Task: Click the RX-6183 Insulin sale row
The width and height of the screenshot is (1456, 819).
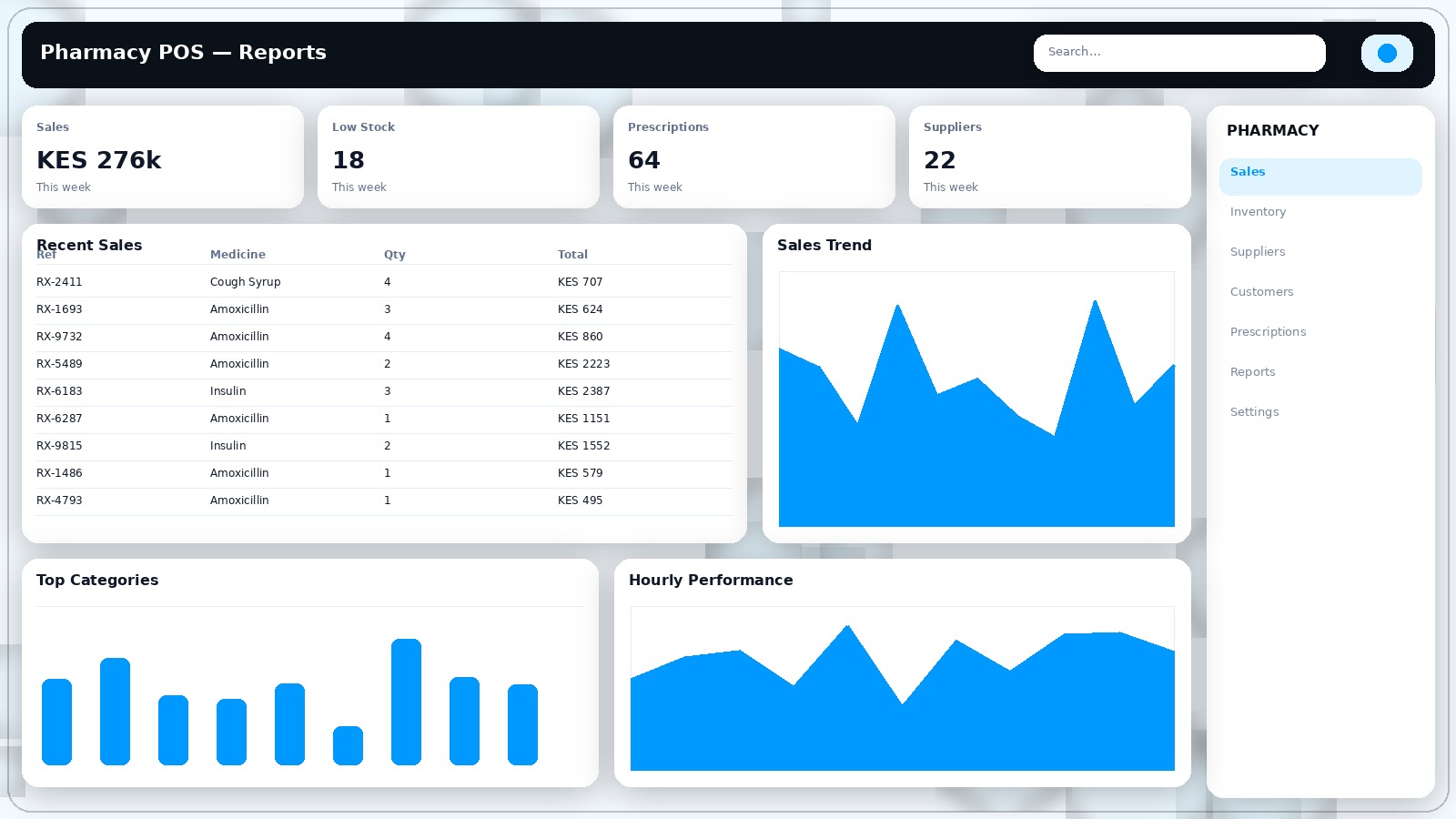Action: pos(384,391)
